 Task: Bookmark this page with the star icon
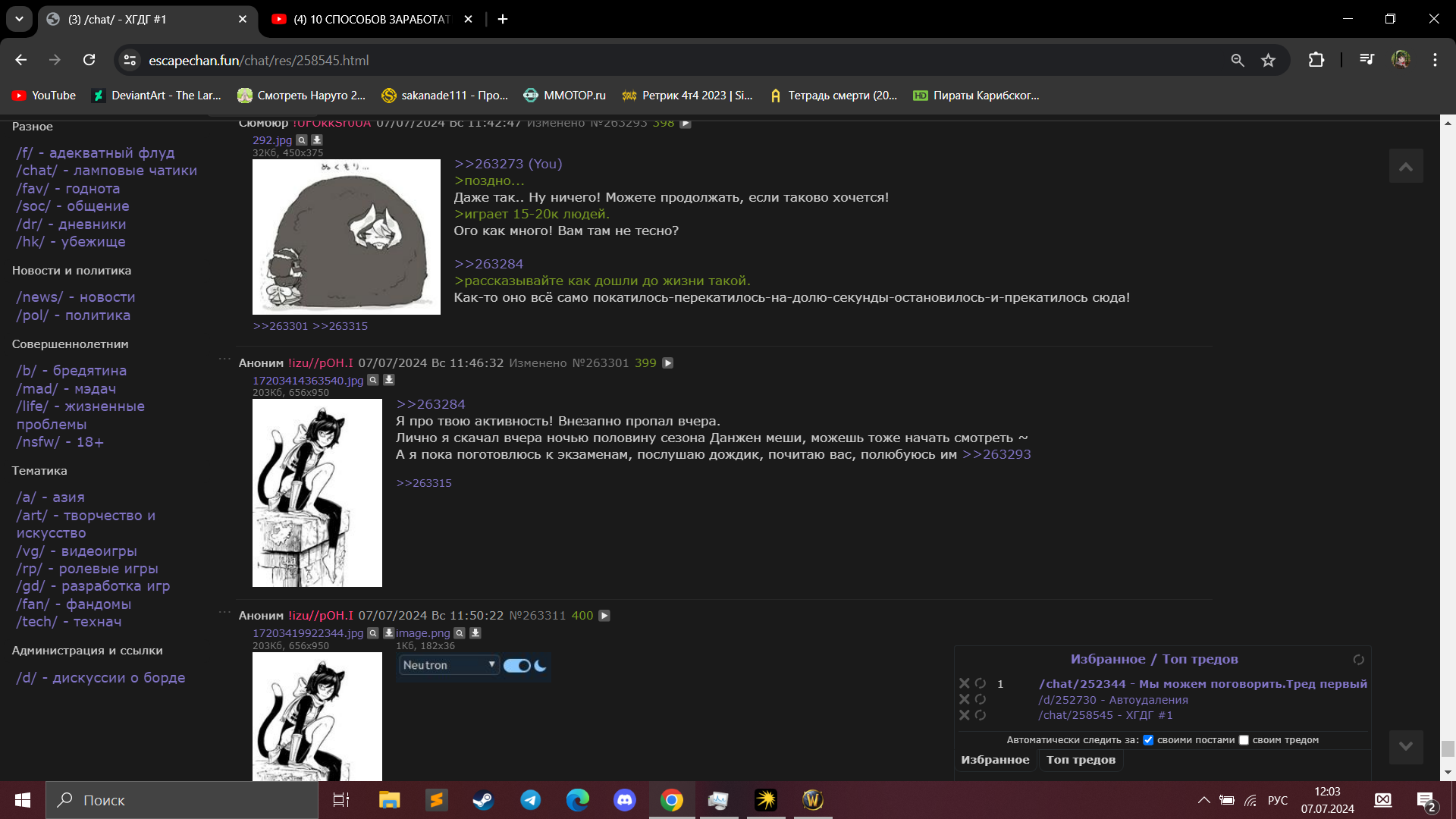(x=1268, y=61)
